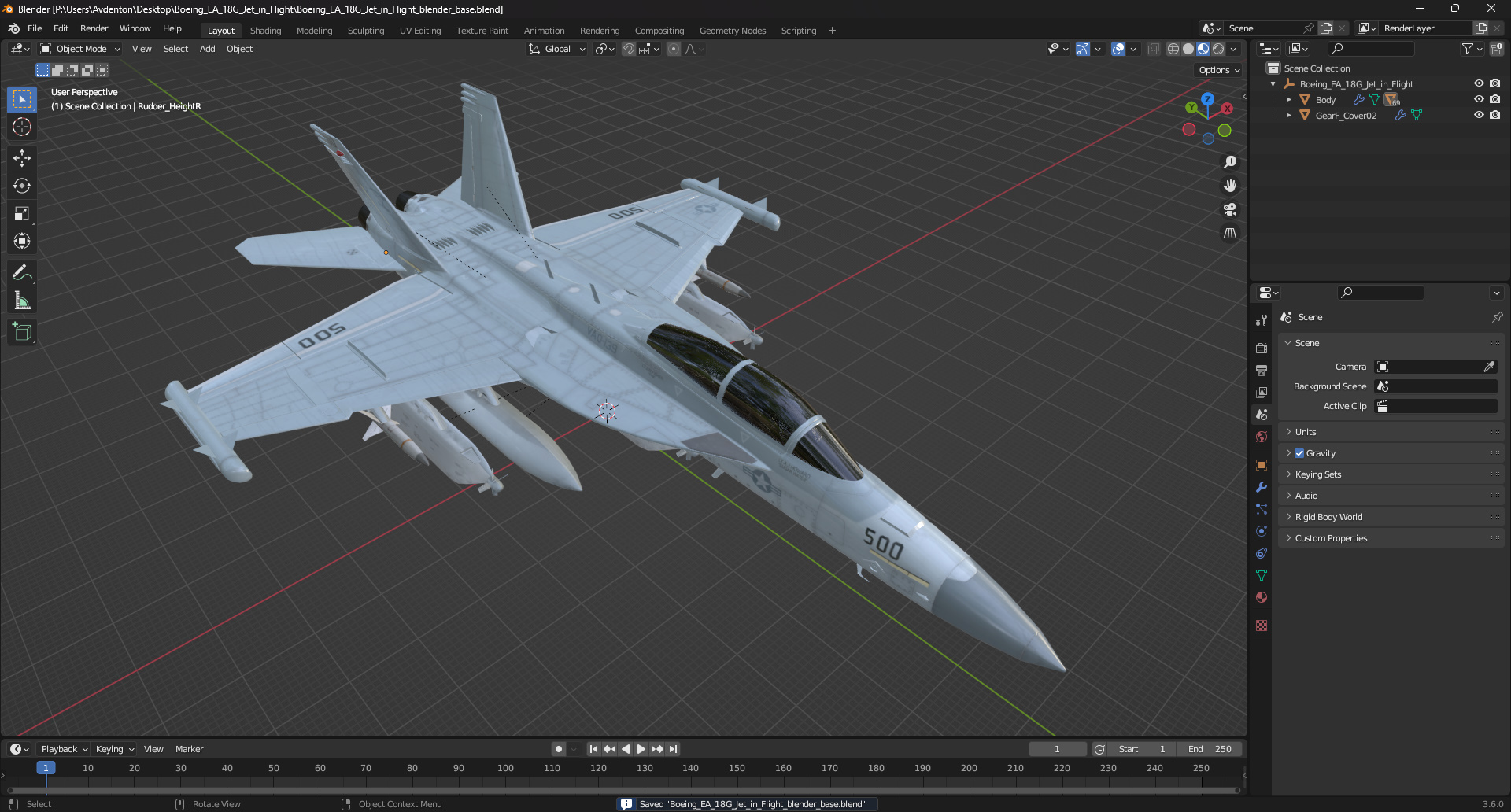Open the File menu

pyautogui.click(x=35, y=28)
